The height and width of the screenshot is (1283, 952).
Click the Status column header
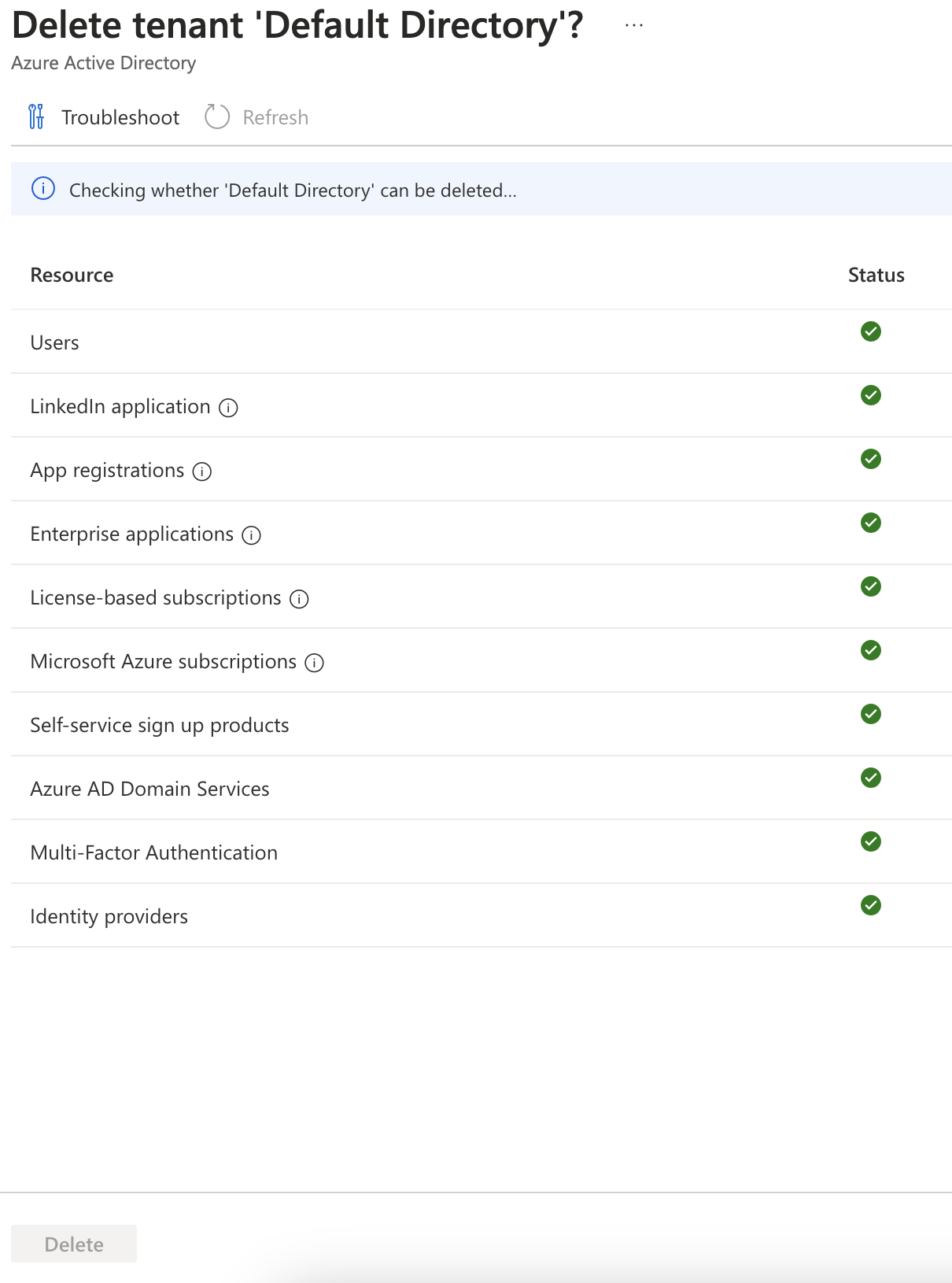point(876,275)
